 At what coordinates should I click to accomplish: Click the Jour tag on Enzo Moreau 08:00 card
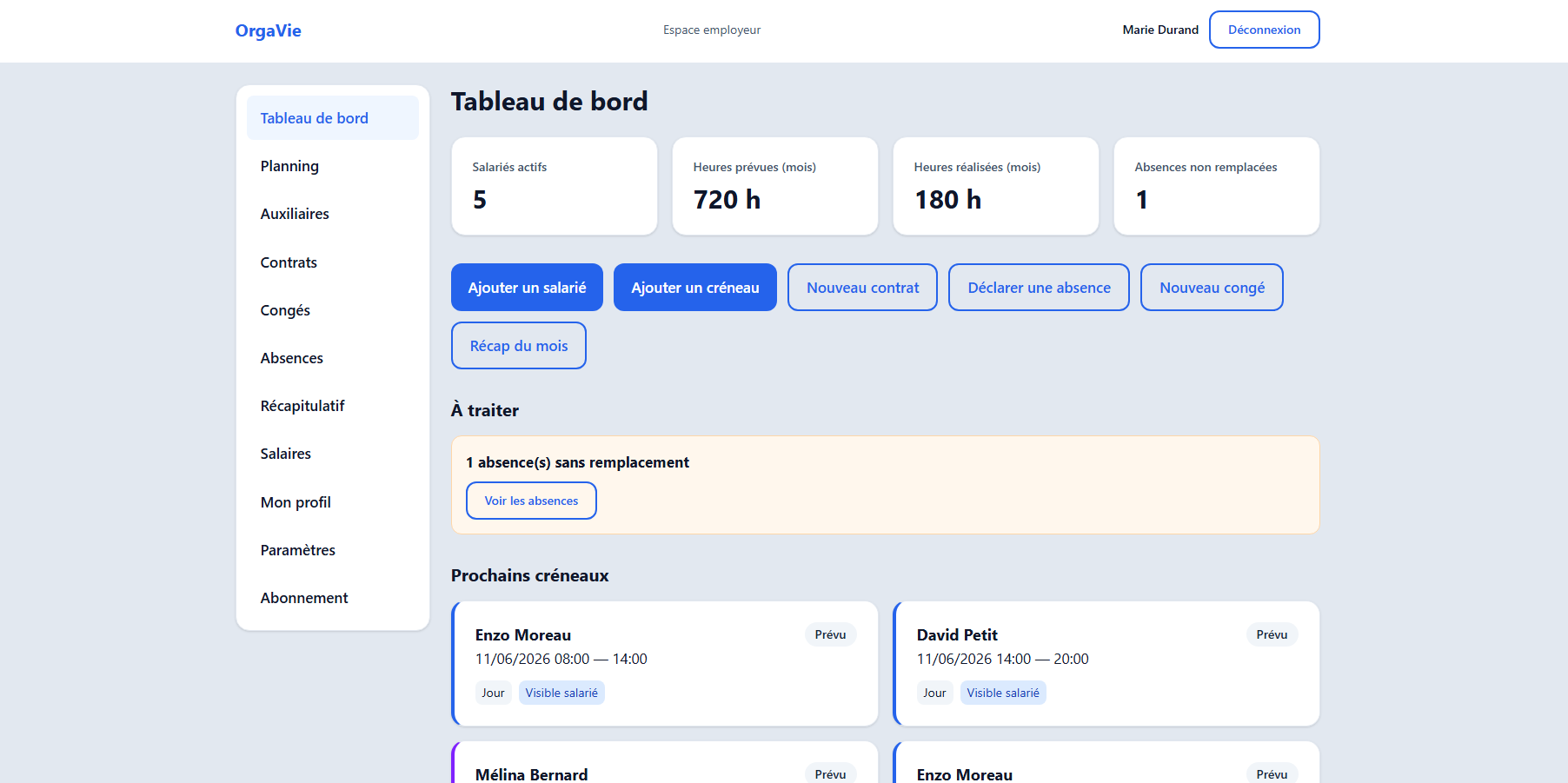(493, 693)
